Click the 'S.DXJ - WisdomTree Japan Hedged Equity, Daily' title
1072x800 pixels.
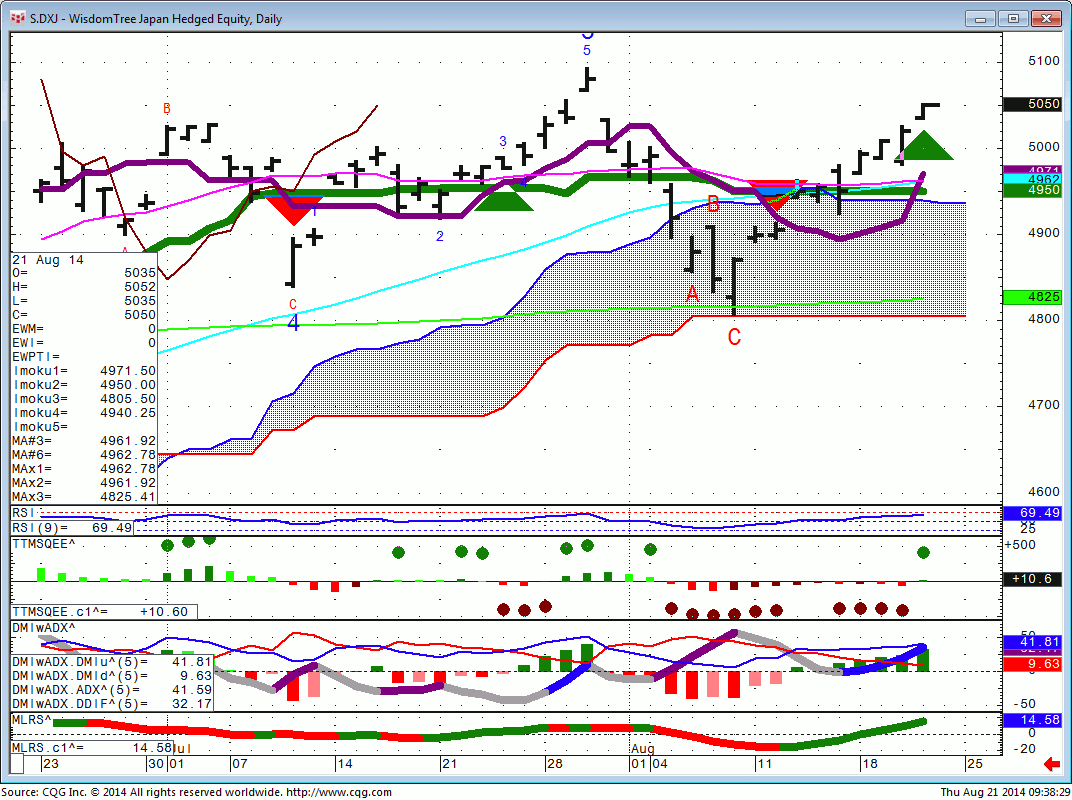156,18
